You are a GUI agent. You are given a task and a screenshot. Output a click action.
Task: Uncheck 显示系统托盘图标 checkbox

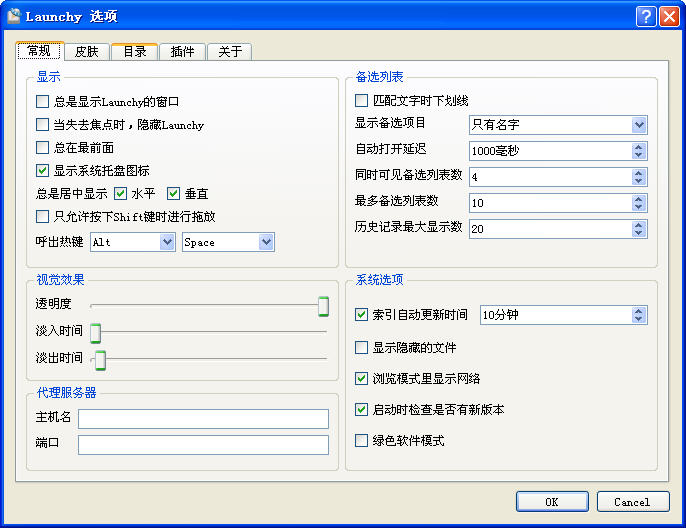tap(42, 170)
